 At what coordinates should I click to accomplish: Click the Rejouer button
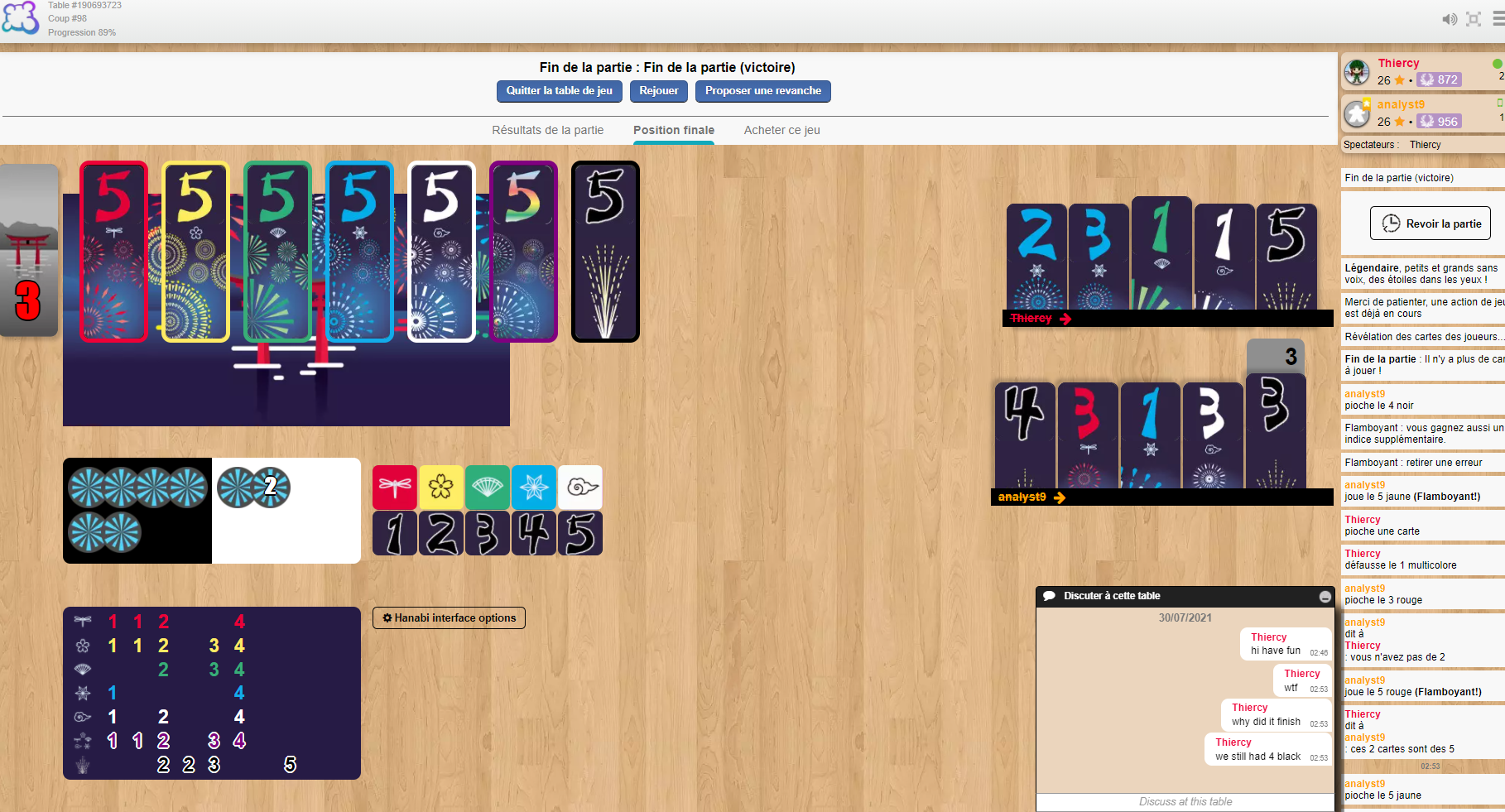[659, 91]
